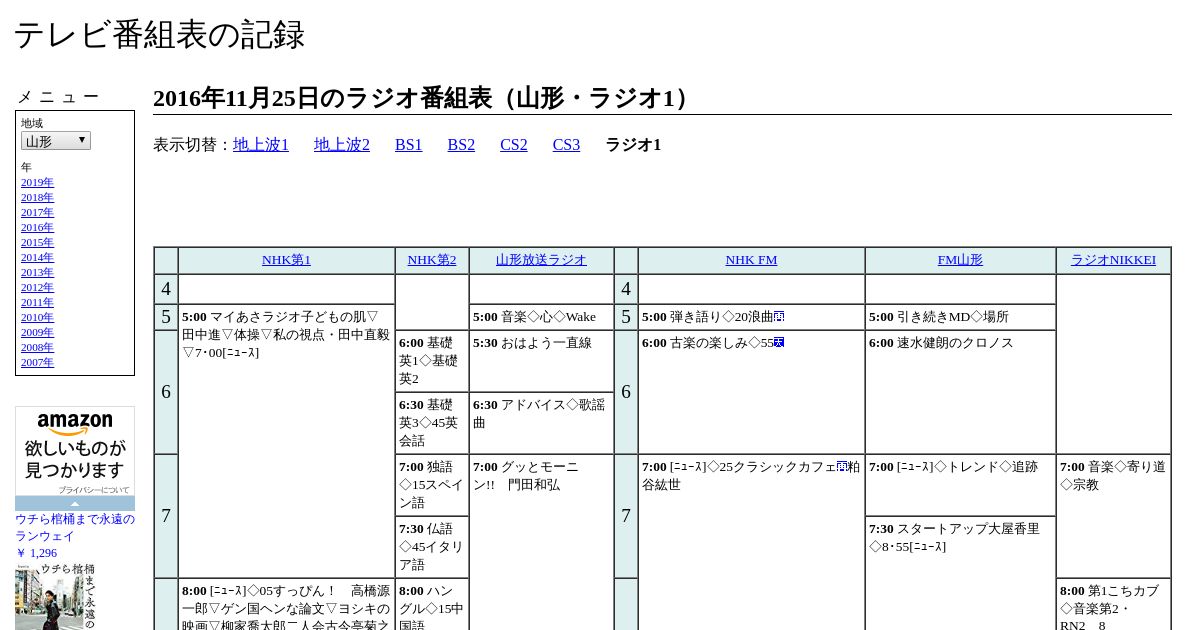Click the icon after 25クラシックカフェ
This screenshot has height=630, width=1200.
pyautogui.click(x=843, y=467)
